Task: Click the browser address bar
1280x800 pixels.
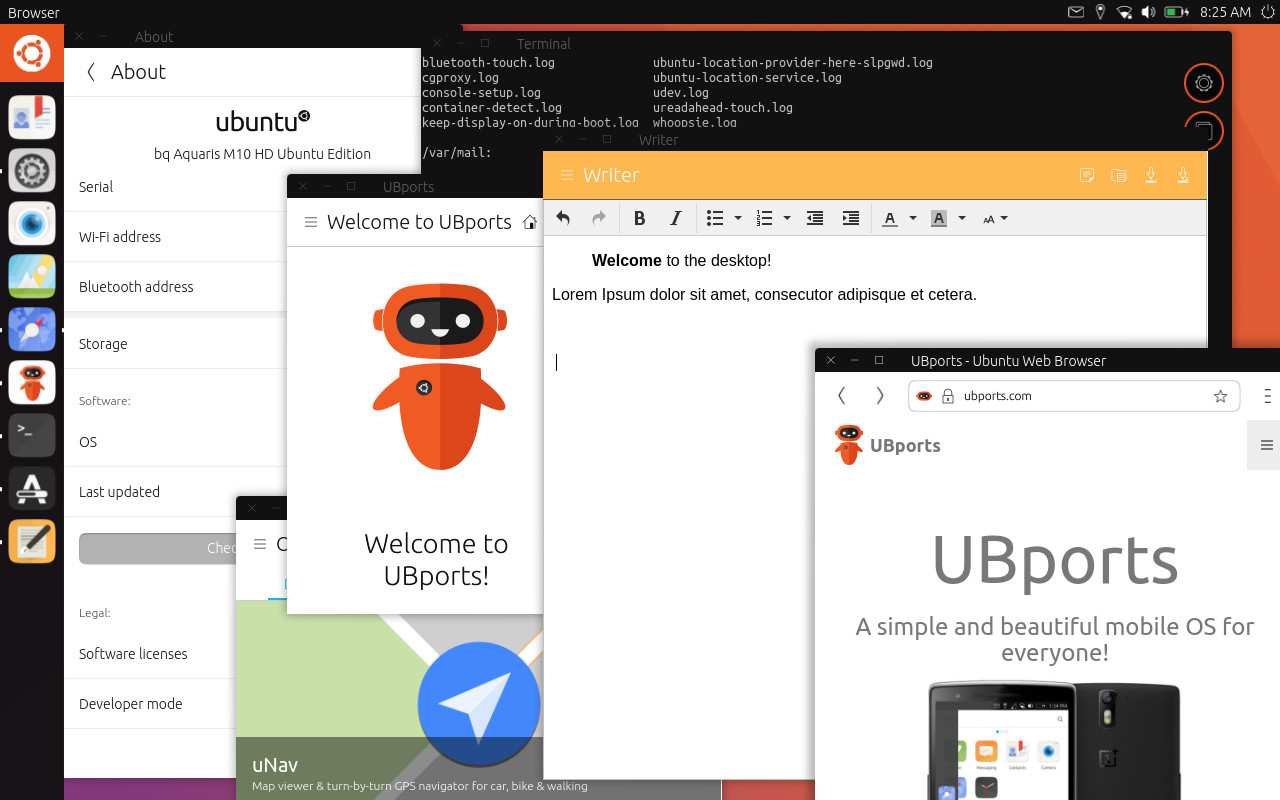Action: (x=1060, y=396)
